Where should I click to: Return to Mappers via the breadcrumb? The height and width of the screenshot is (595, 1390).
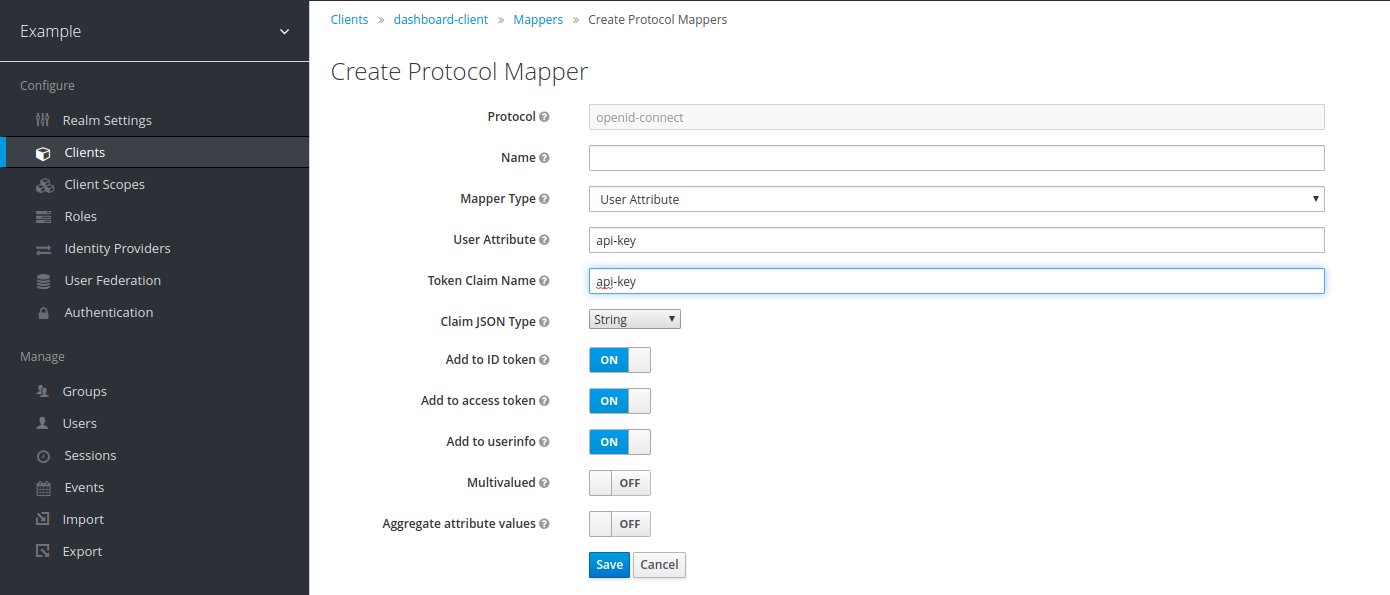click(538, 19)
